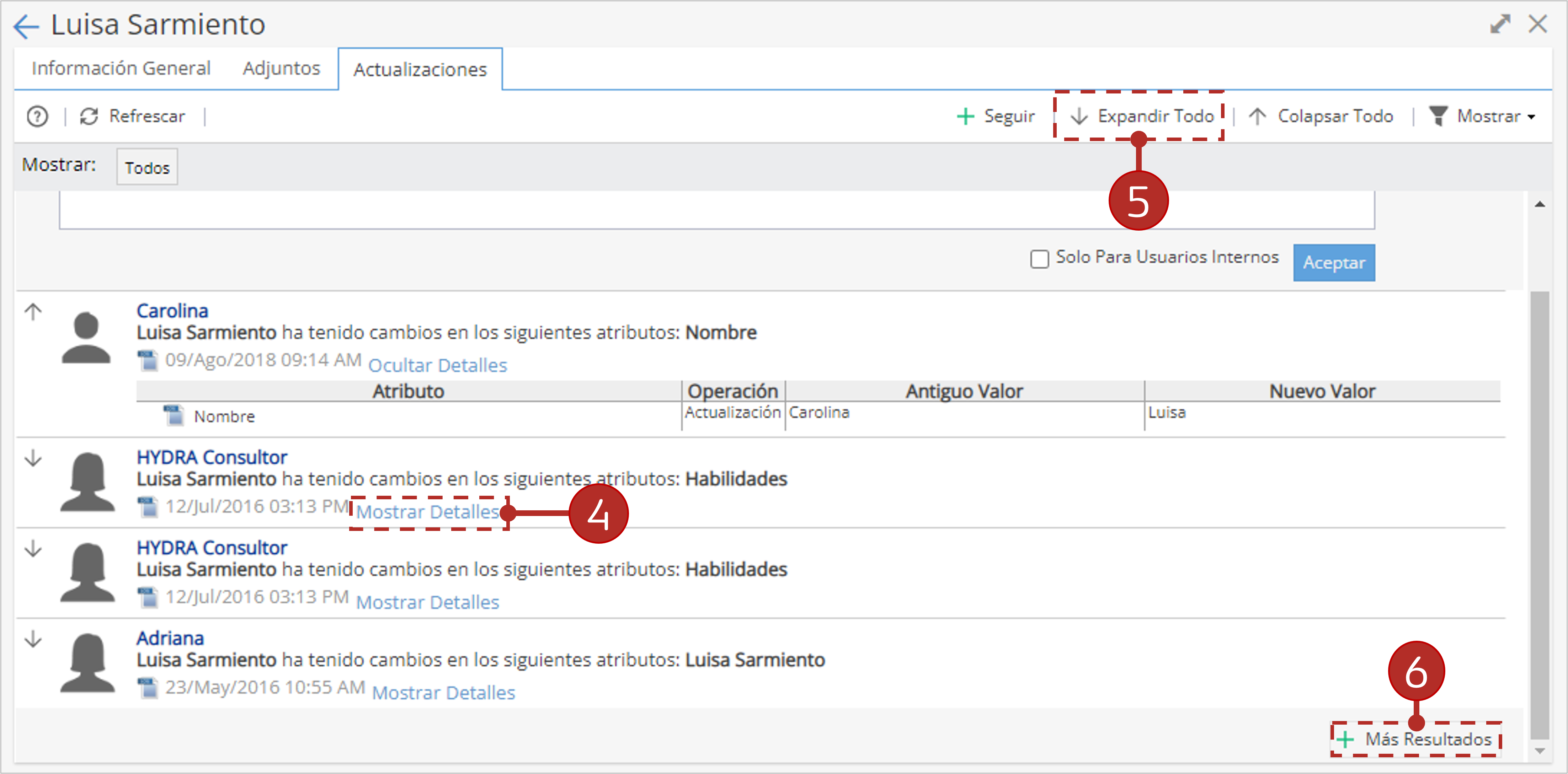Check Solo Para Usuarios Internos
1568x774 pixels.
(1040, 259)
